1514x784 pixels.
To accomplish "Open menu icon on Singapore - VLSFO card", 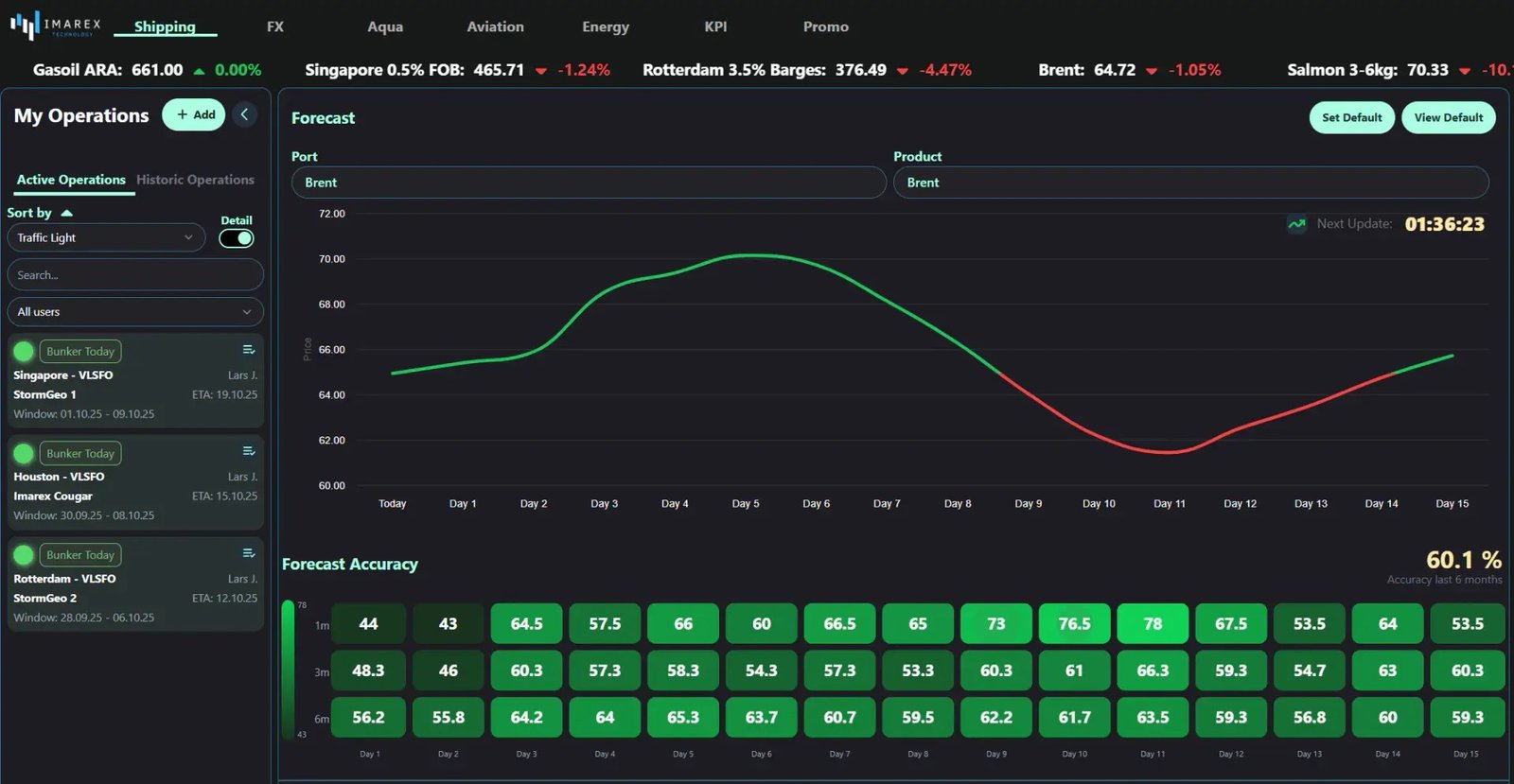I will [249, 350].
